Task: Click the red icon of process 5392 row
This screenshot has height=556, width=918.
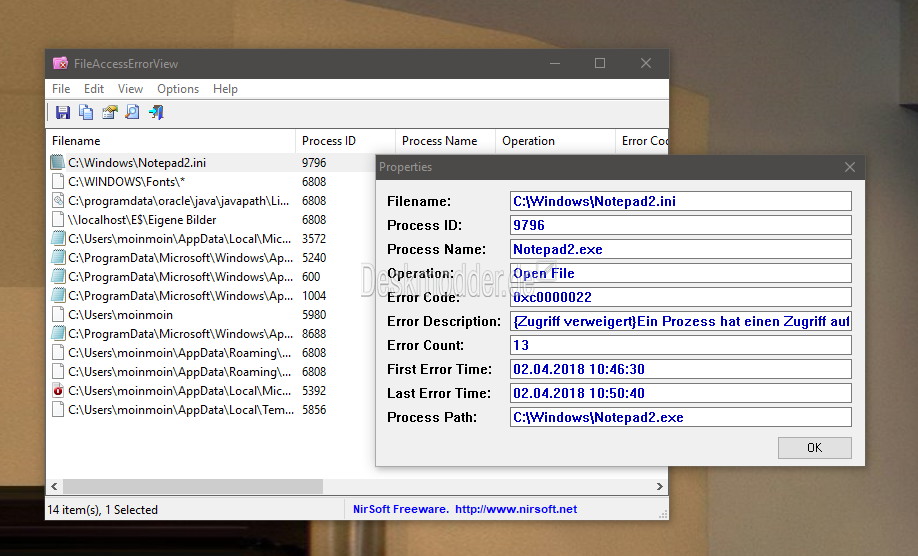Action: [57, 390]
